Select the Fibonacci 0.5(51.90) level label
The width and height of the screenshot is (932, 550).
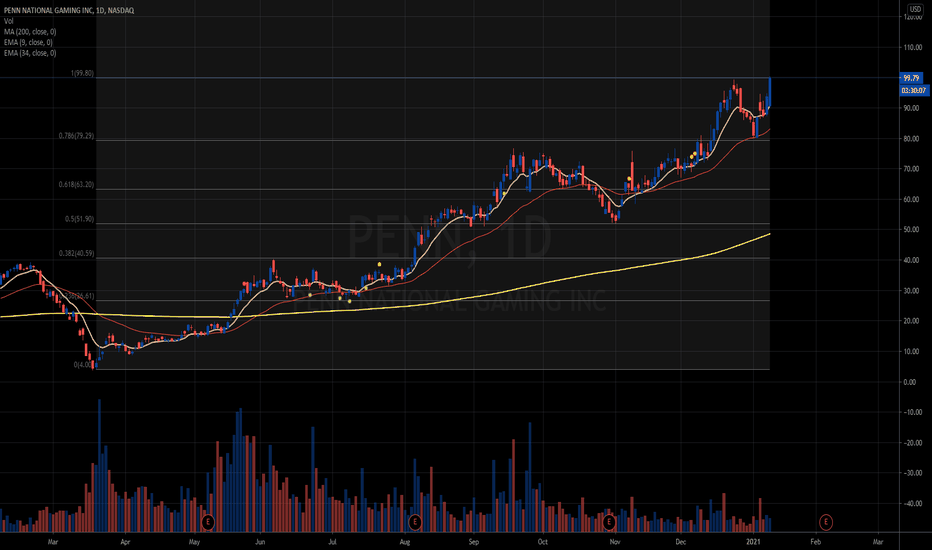pyautogui.click(x=80, y=219)
